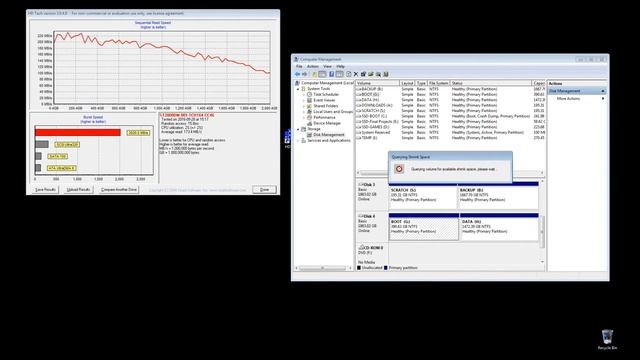Click Compare Another Drive in HD Tach
The height and width of the screenshot is (360, 640).
pyautogui.click(x=119, y=190)
